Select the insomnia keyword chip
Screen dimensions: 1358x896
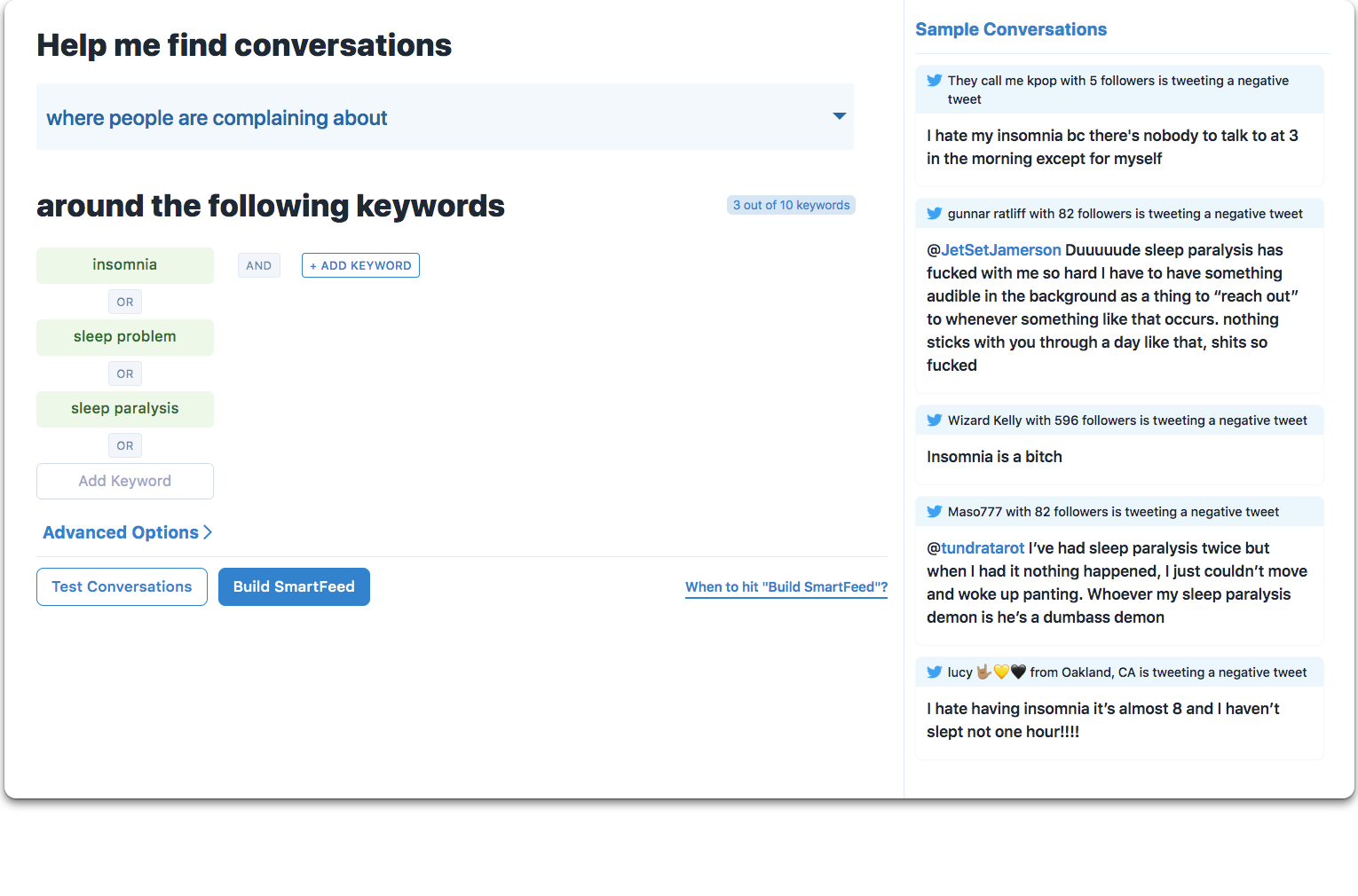click(x=125, y=265)
